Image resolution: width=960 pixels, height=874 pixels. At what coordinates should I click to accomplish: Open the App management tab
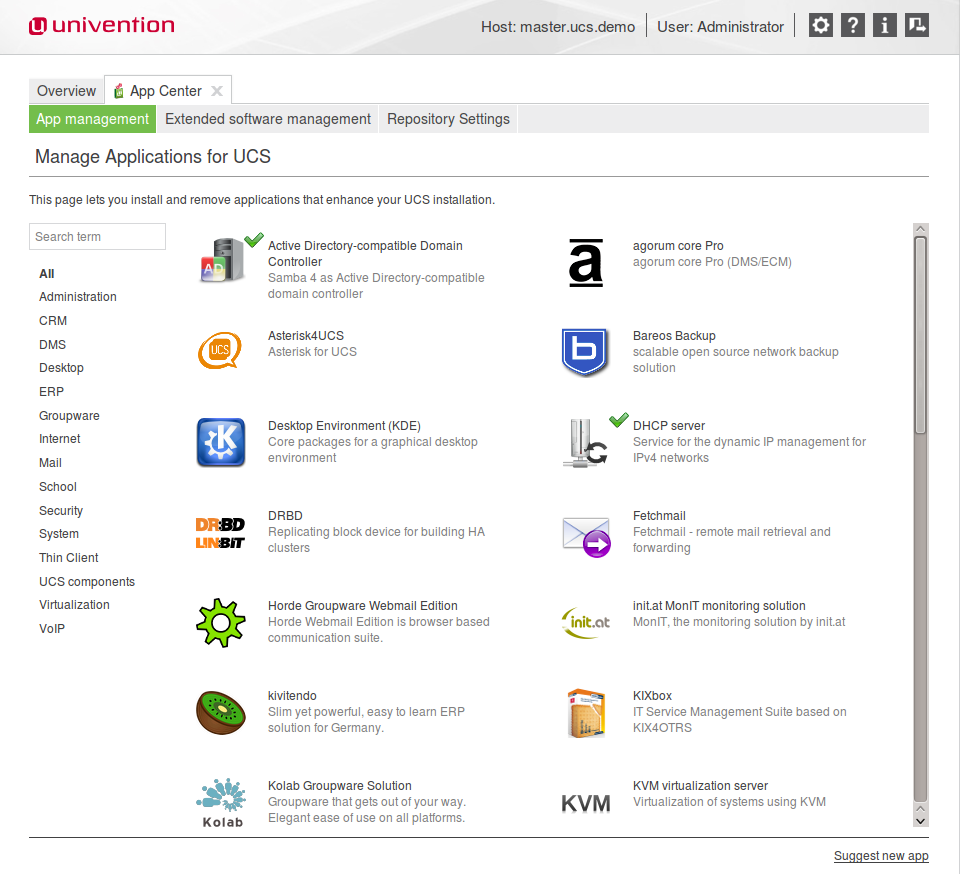pyautogui.click(x=92, y=119)
